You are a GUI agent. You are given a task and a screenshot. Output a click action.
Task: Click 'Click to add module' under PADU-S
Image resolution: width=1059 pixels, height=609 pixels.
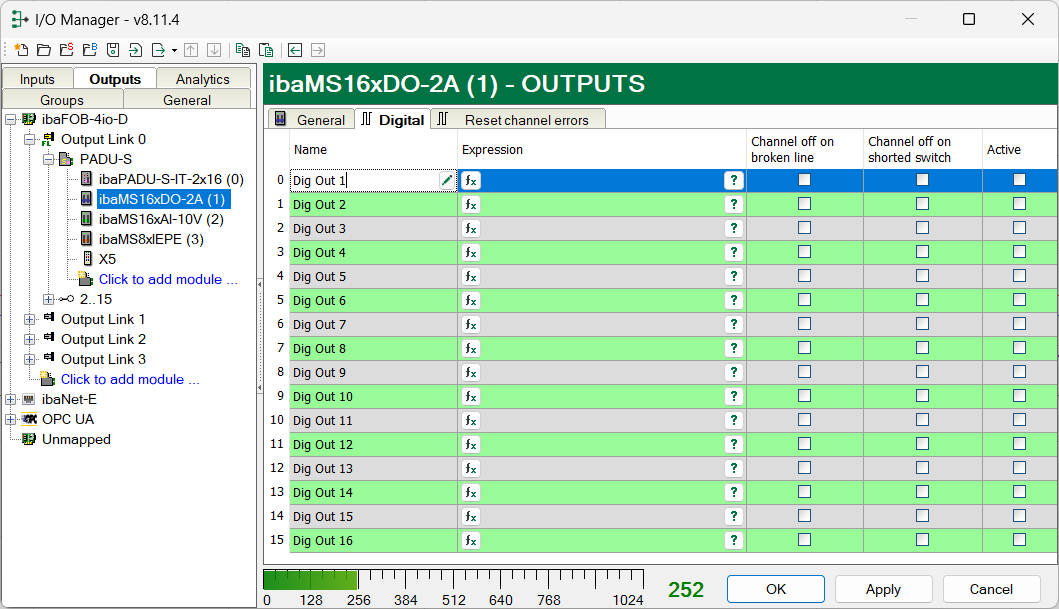pyautogui.click(x=168, y=279)
